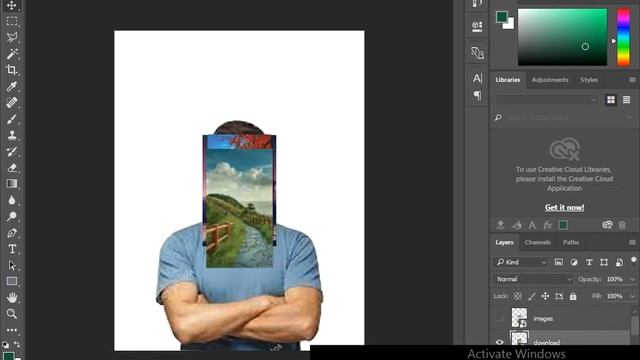
Task: Click the Get it now! link
Action: [x=564, y=207]
